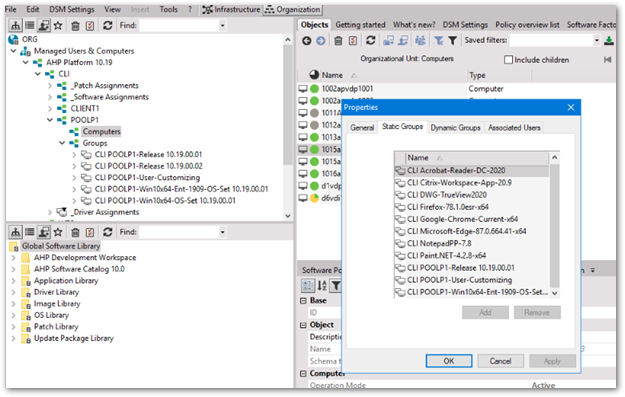The width and height of the screenshot is (625, 397).
Task: Go forward with the Objects pane forward arrow
Action: [321, 41]
